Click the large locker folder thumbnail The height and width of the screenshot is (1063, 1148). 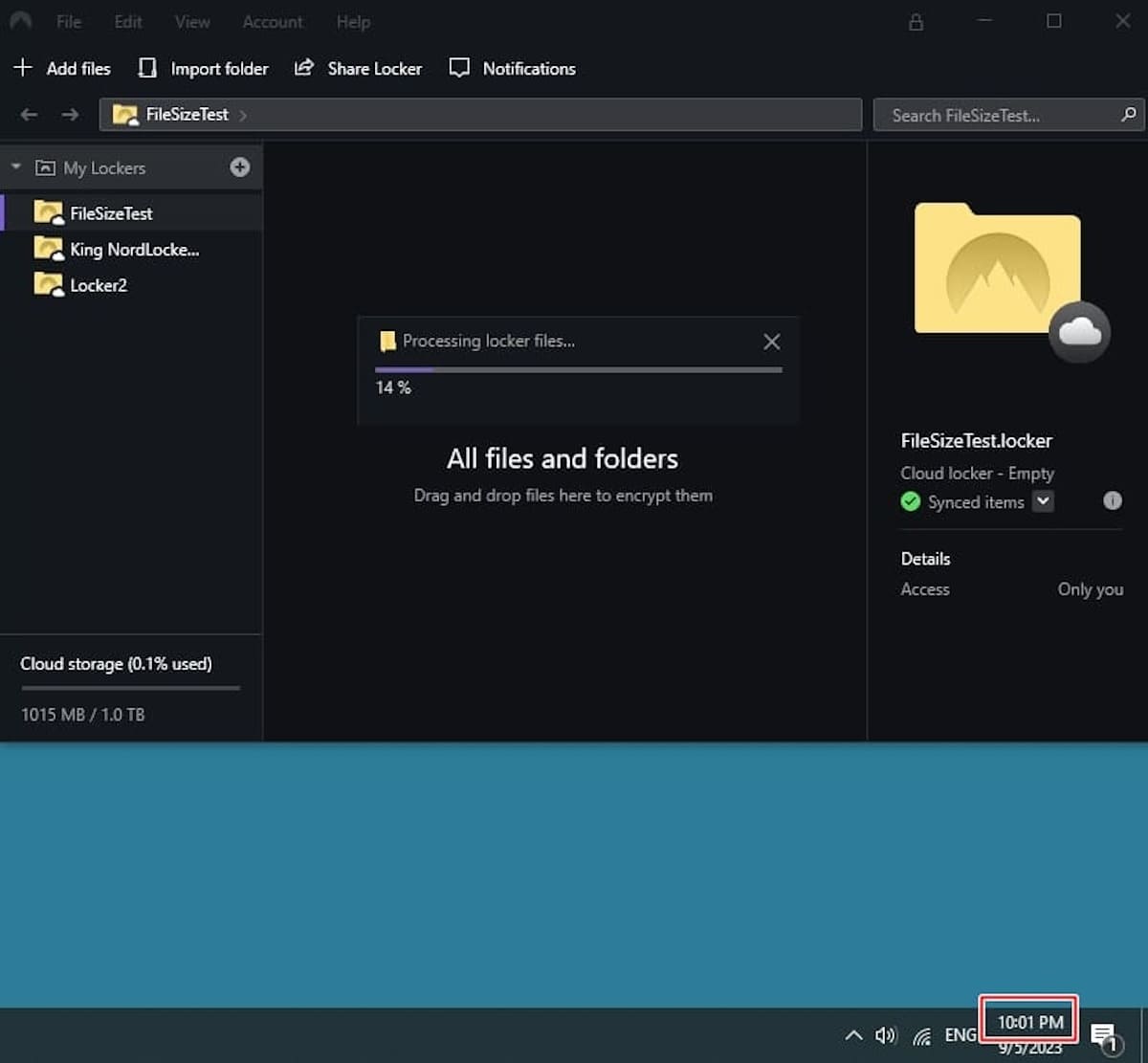pos(998,268)
